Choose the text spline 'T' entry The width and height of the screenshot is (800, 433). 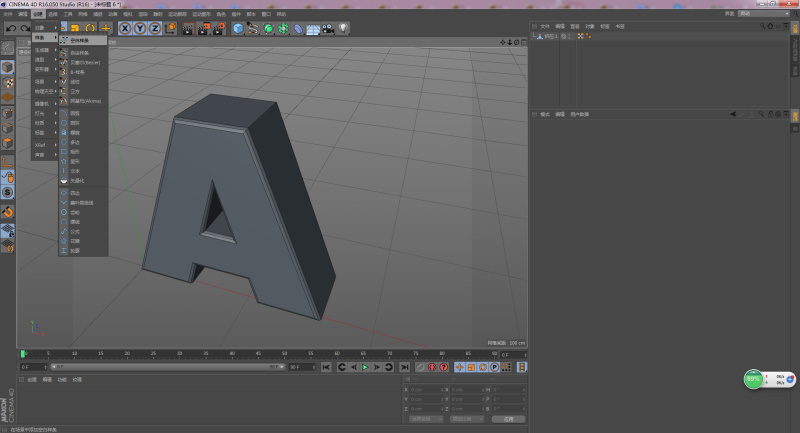coord(83,171)
